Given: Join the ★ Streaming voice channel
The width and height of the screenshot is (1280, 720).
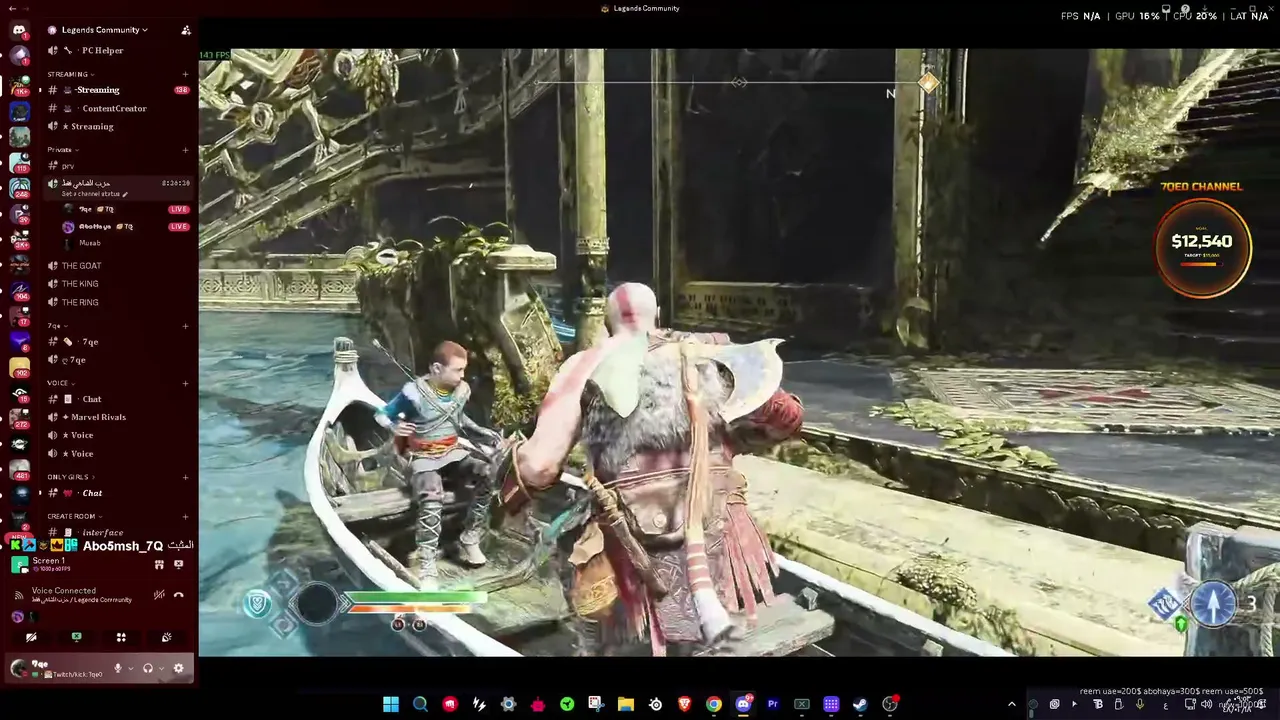Looking at the screenshot, I should (x=119, y=126).
